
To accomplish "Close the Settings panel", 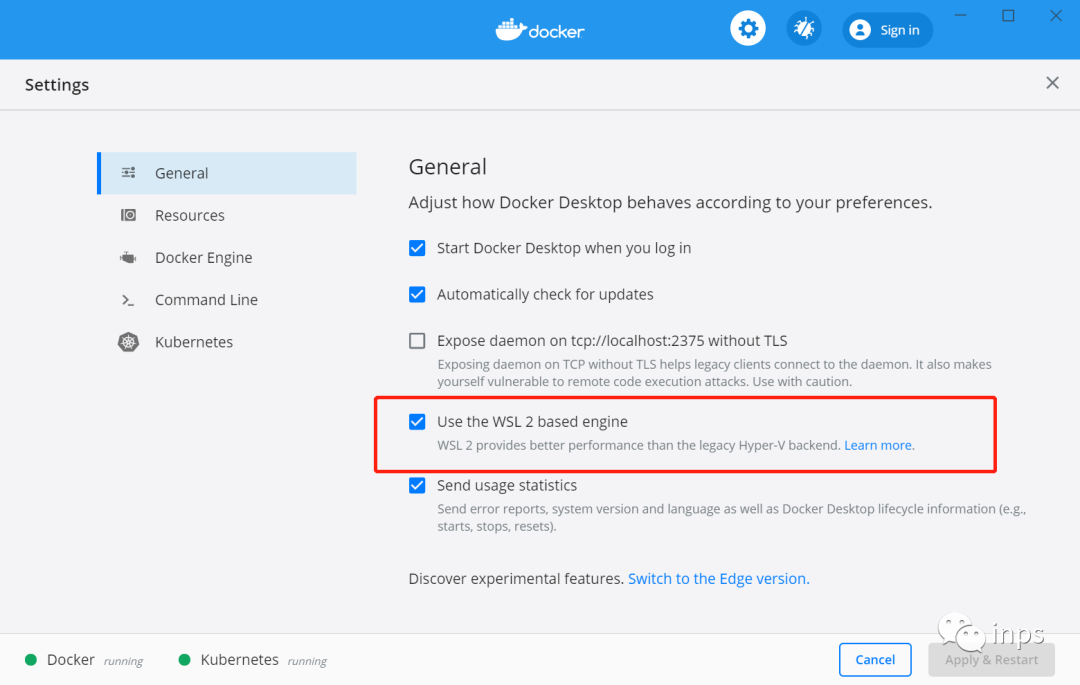I will 1052,83.
